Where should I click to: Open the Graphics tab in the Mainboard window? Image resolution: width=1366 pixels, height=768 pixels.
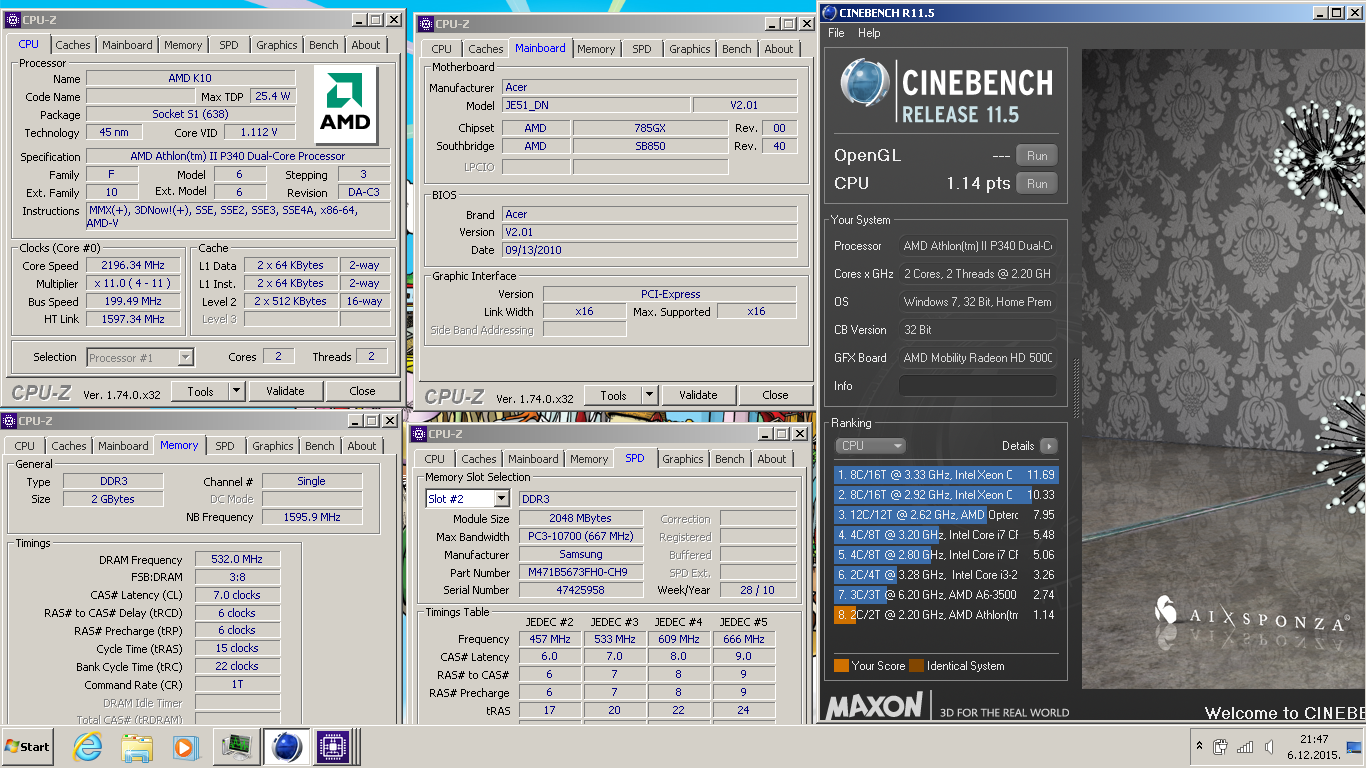point(690,49)
